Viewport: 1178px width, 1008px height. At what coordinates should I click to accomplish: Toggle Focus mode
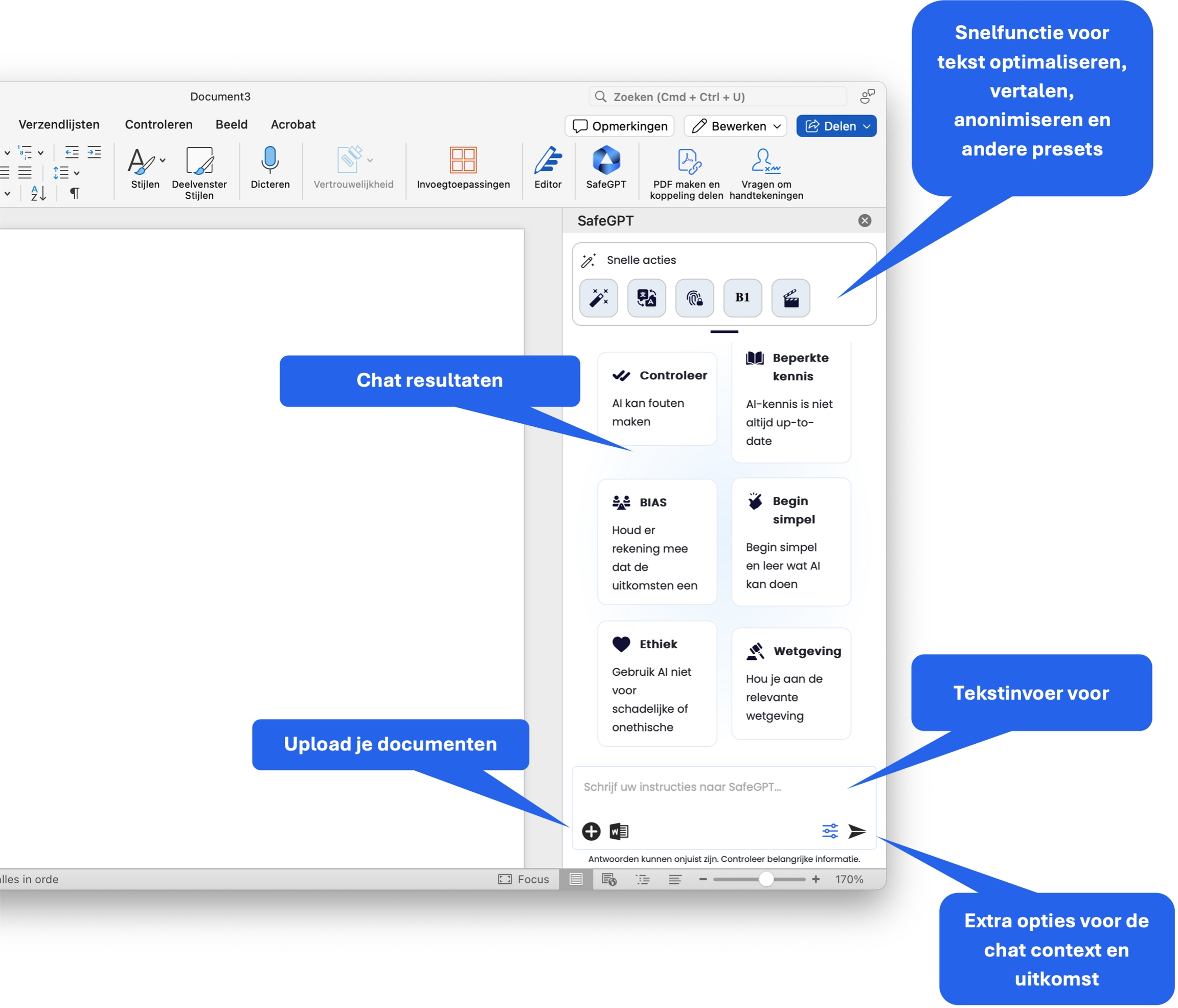tap(524, 879)
